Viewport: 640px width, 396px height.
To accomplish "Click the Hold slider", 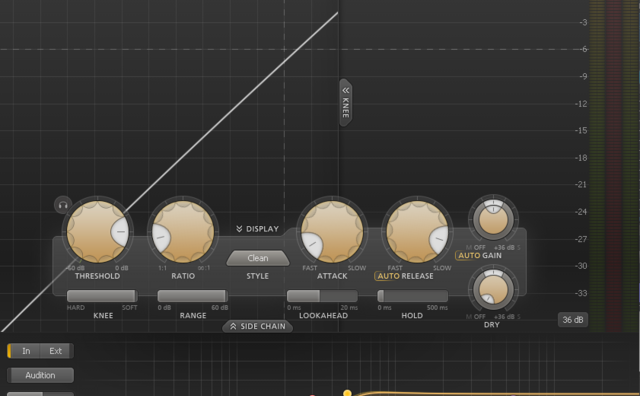I will pyautogui.click(x=413, y=296).
